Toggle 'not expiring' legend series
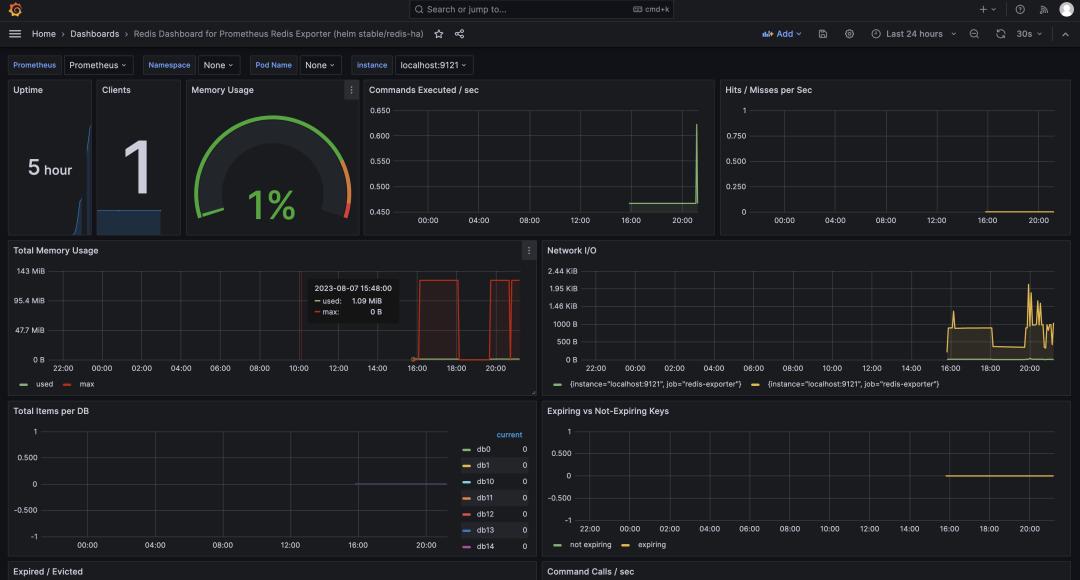The height and width of the screenshot is (580, 1080). pos(590,545)
